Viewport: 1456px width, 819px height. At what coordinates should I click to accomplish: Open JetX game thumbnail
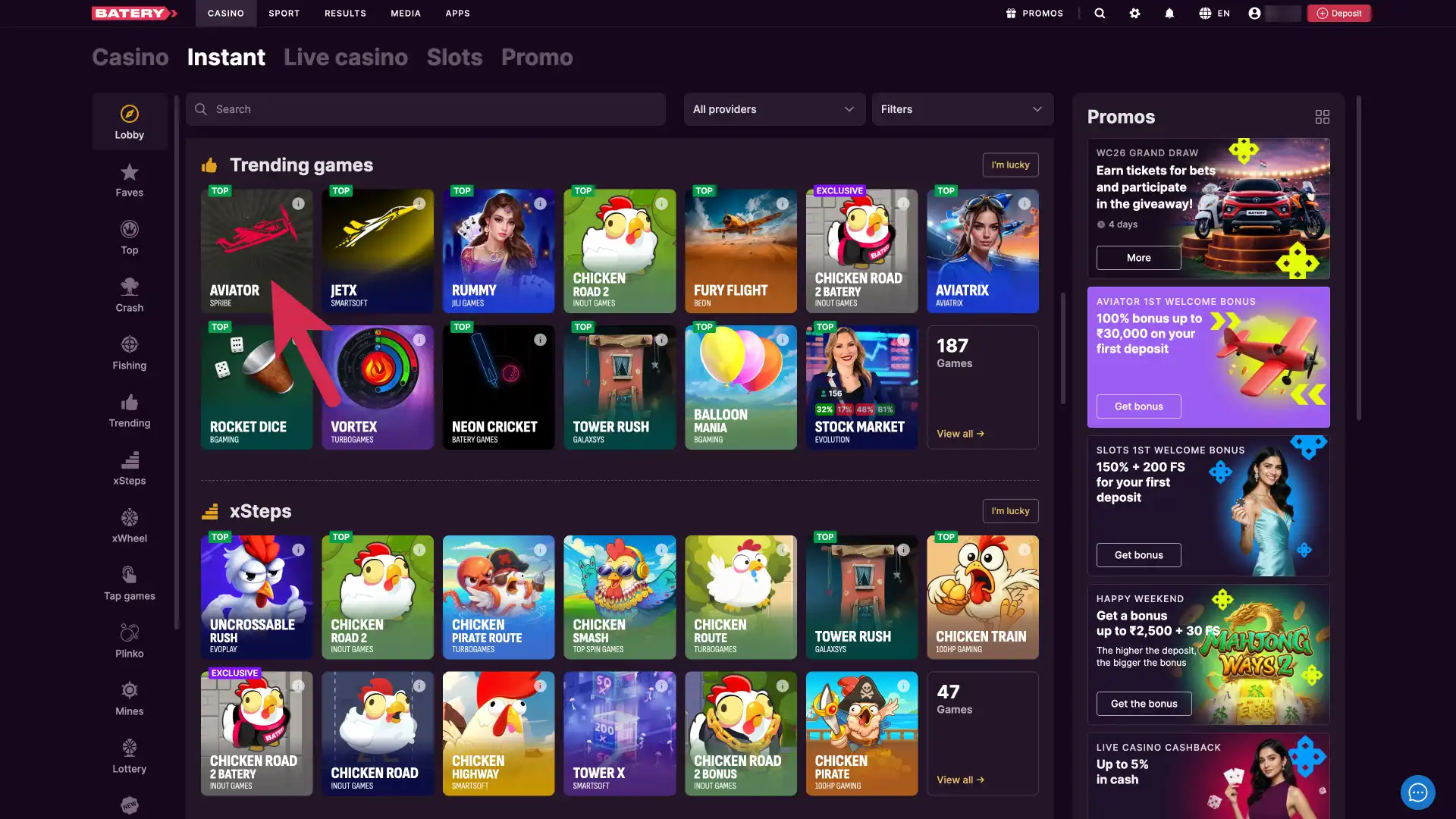(378, 251)
